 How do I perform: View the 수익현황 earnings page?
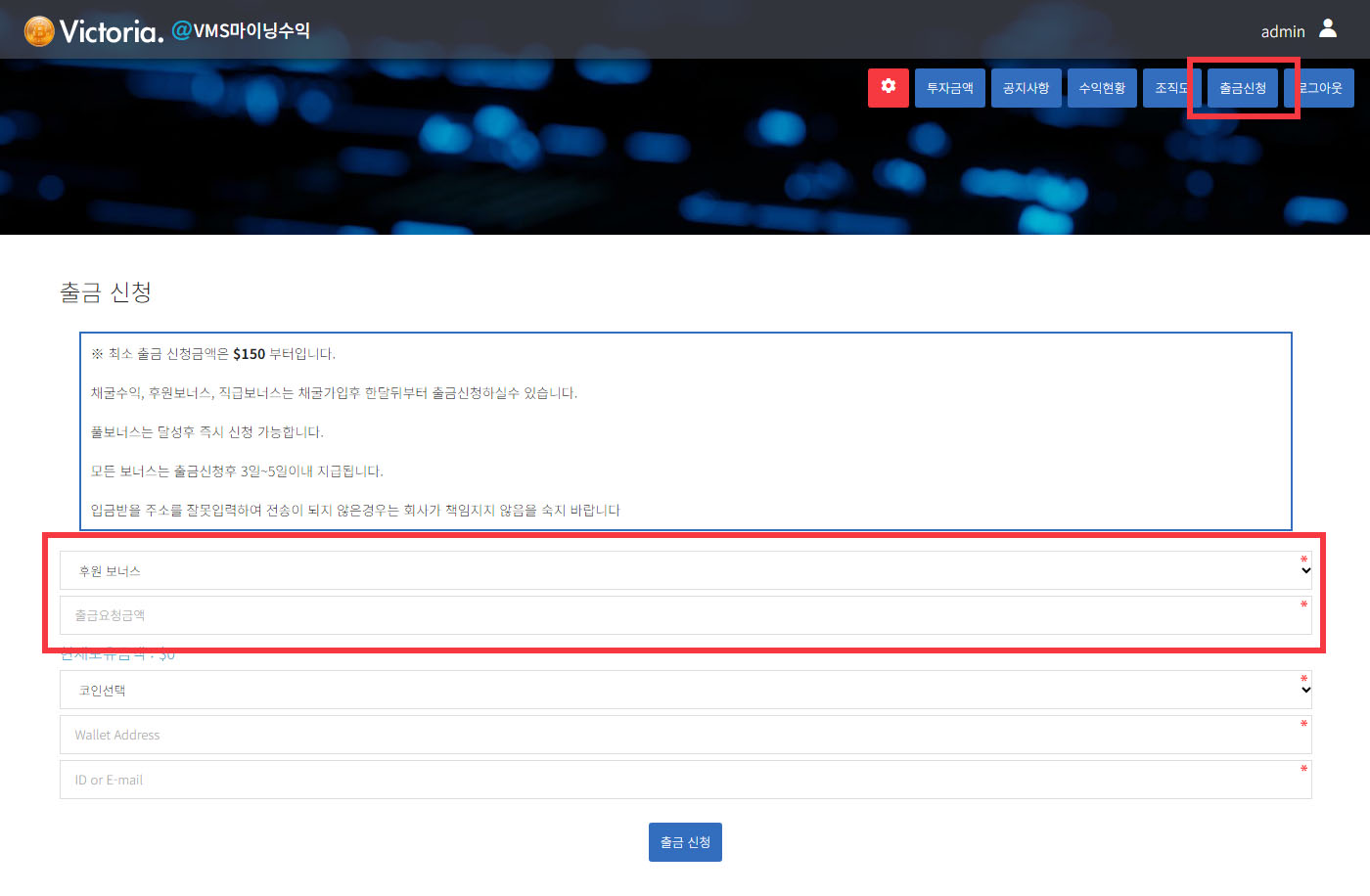1102,88
